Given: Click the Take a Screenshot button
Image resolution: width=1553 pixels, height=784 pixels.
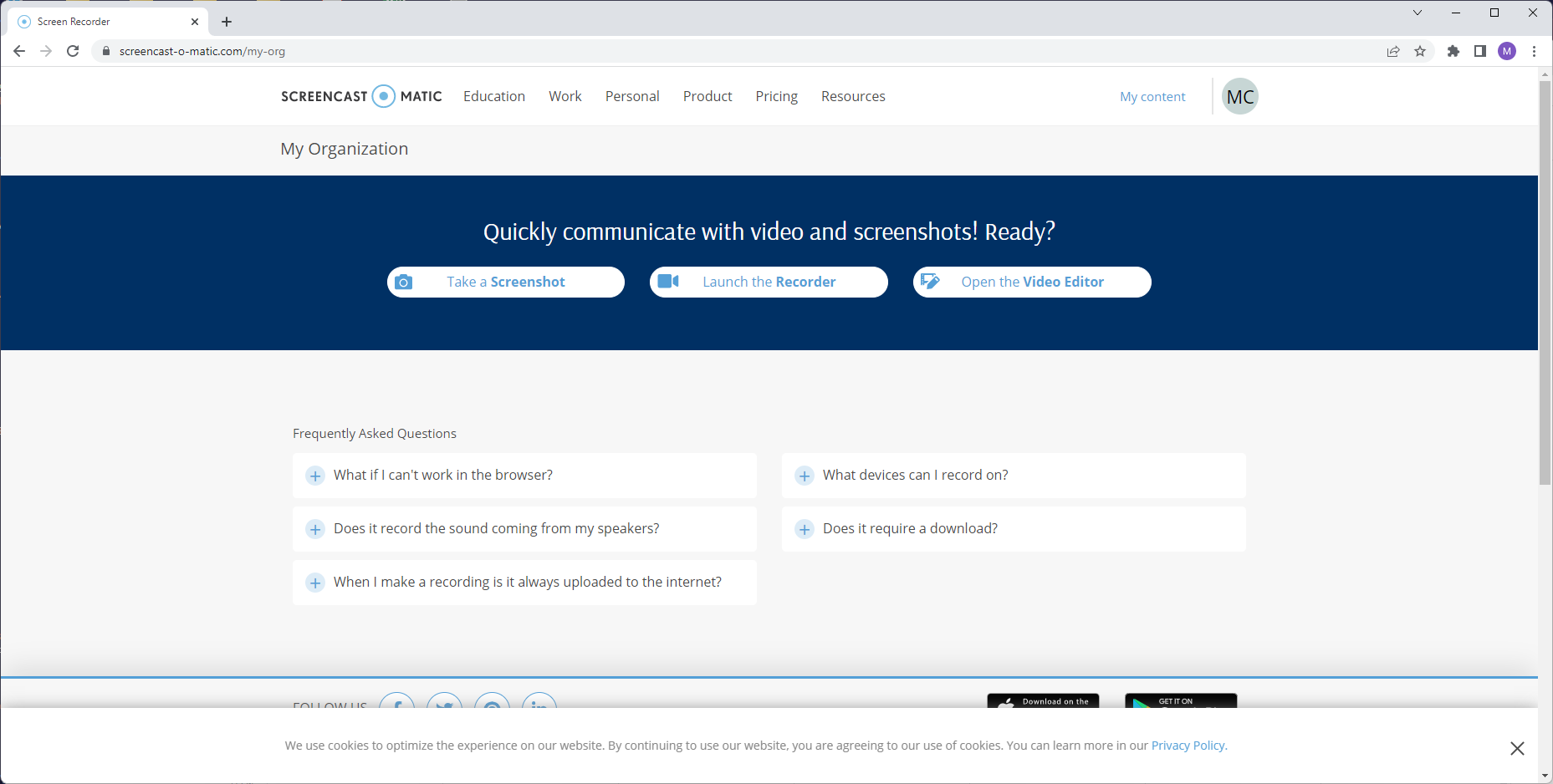Looking at the screenshot, I should click(x=506, y=282).
